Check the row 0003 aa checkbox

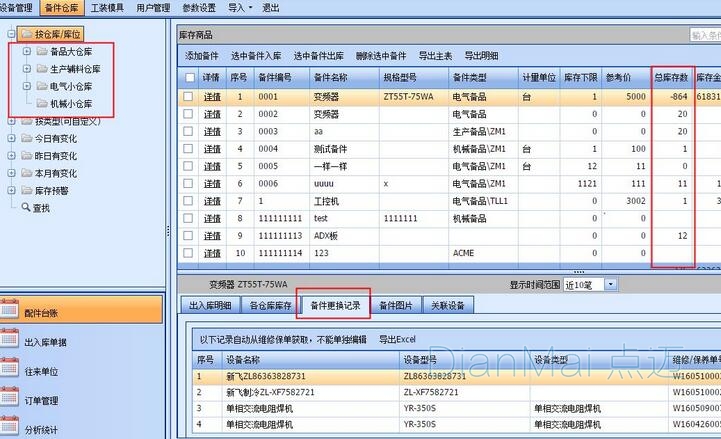point(188,131)
